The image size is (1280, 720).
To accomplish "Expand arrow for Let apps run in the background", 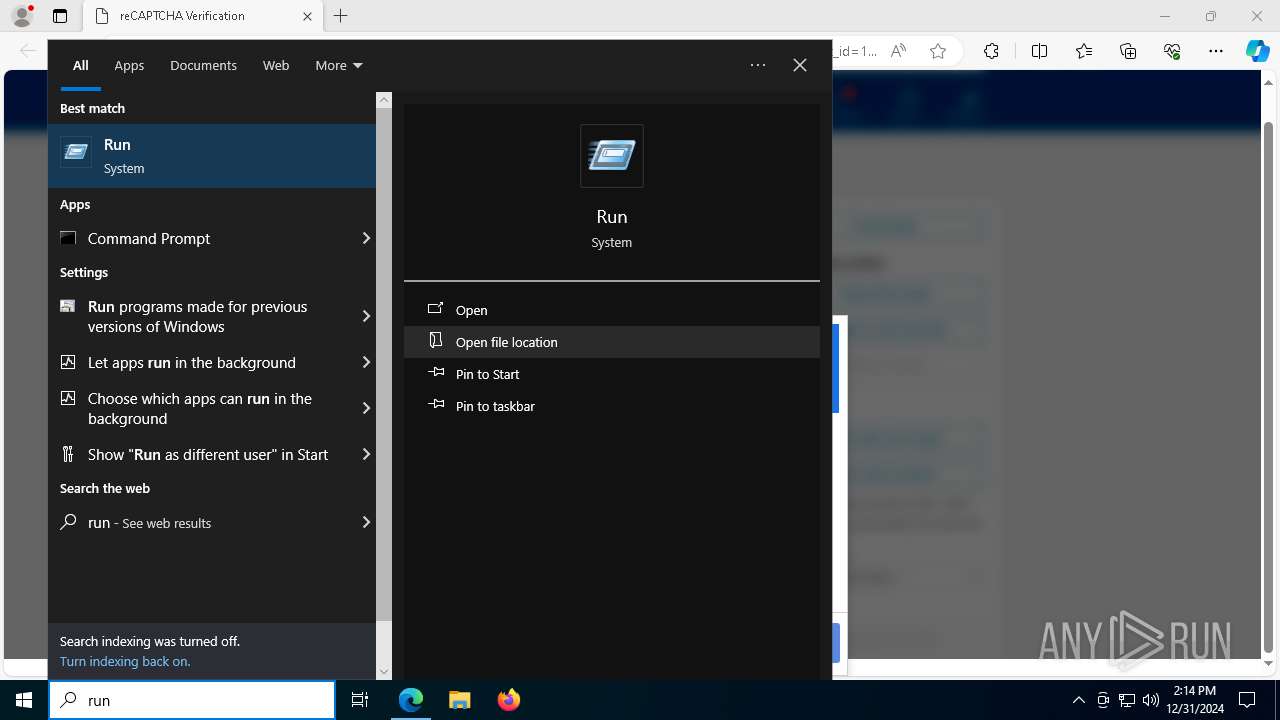I will coord(366,362).
